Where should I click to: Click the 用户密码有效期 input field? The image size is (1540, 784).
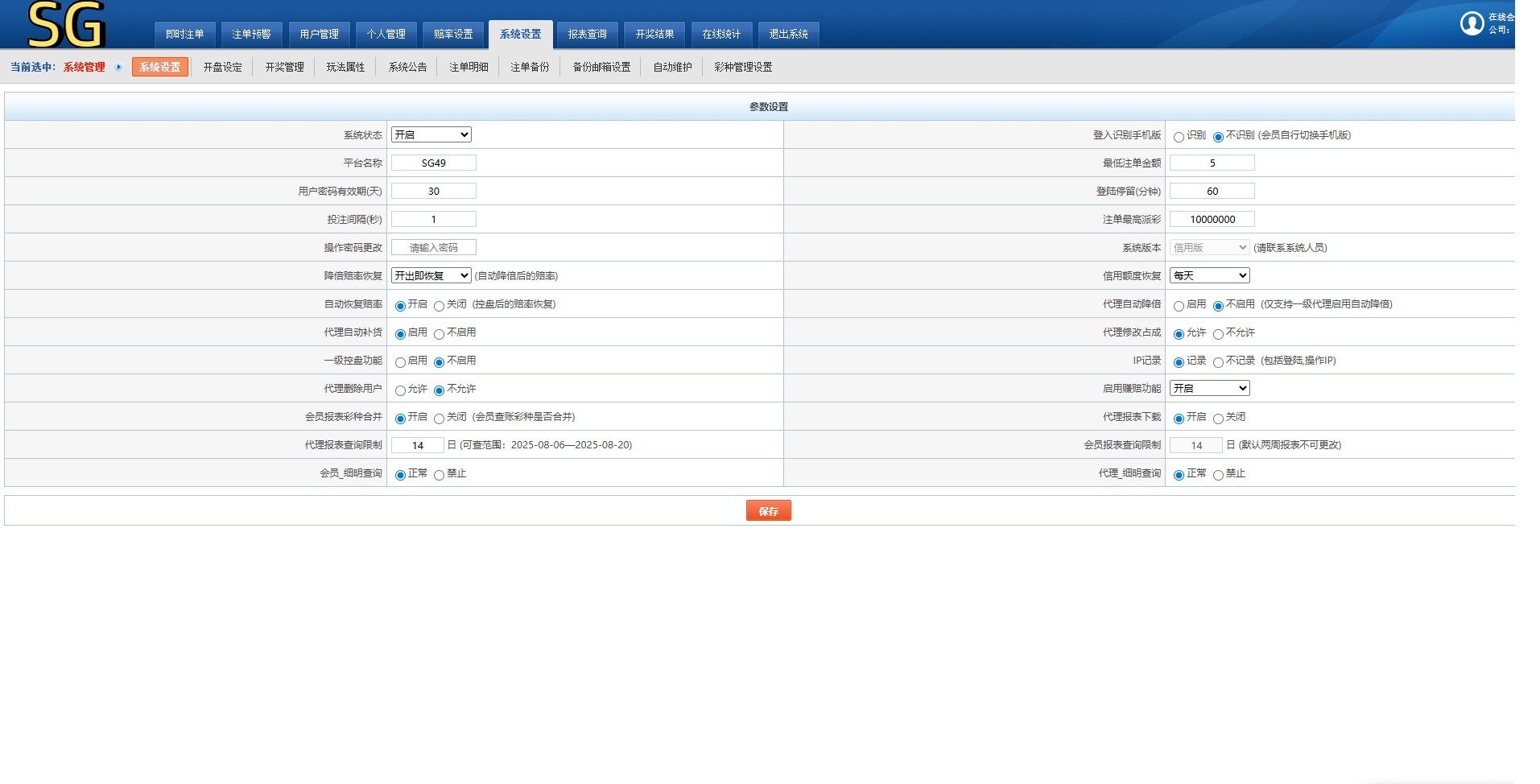[x=433, y=191]
